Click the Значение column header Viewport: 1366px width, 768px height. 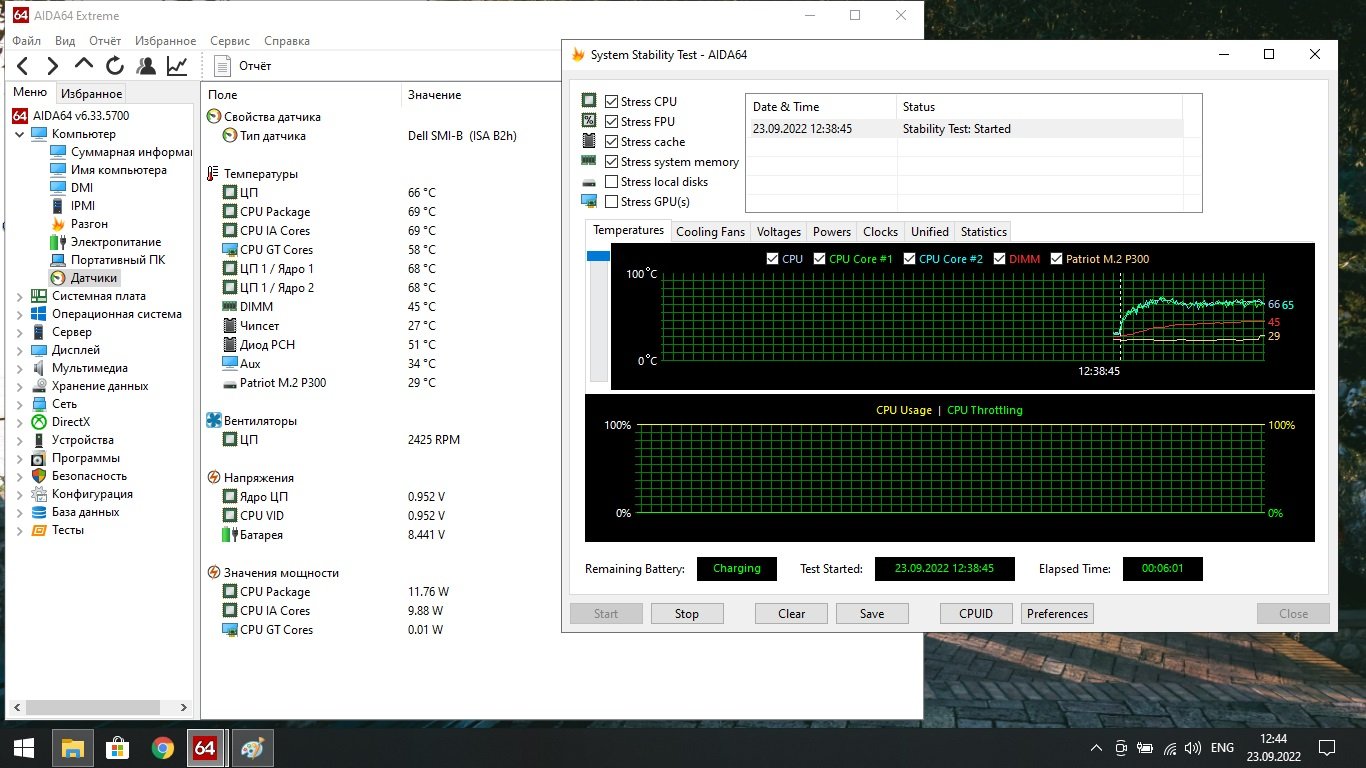434,95
